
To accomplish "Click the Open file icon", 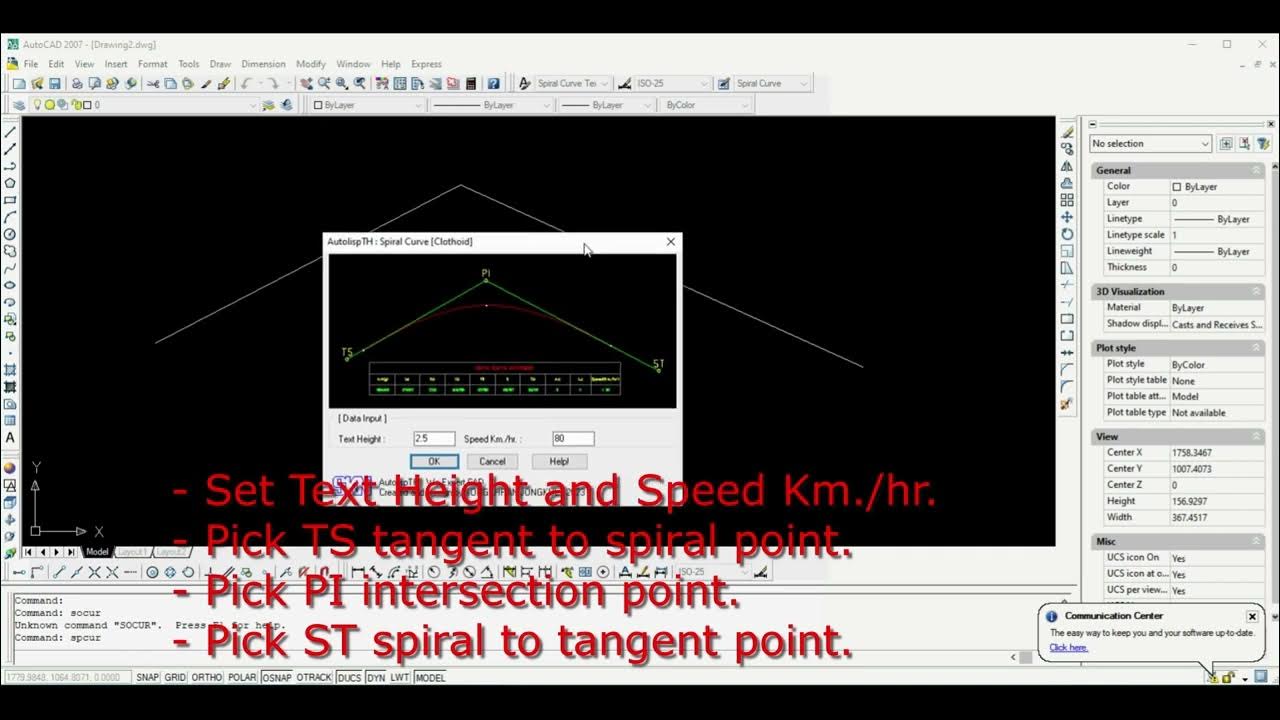I will point(37,84).
